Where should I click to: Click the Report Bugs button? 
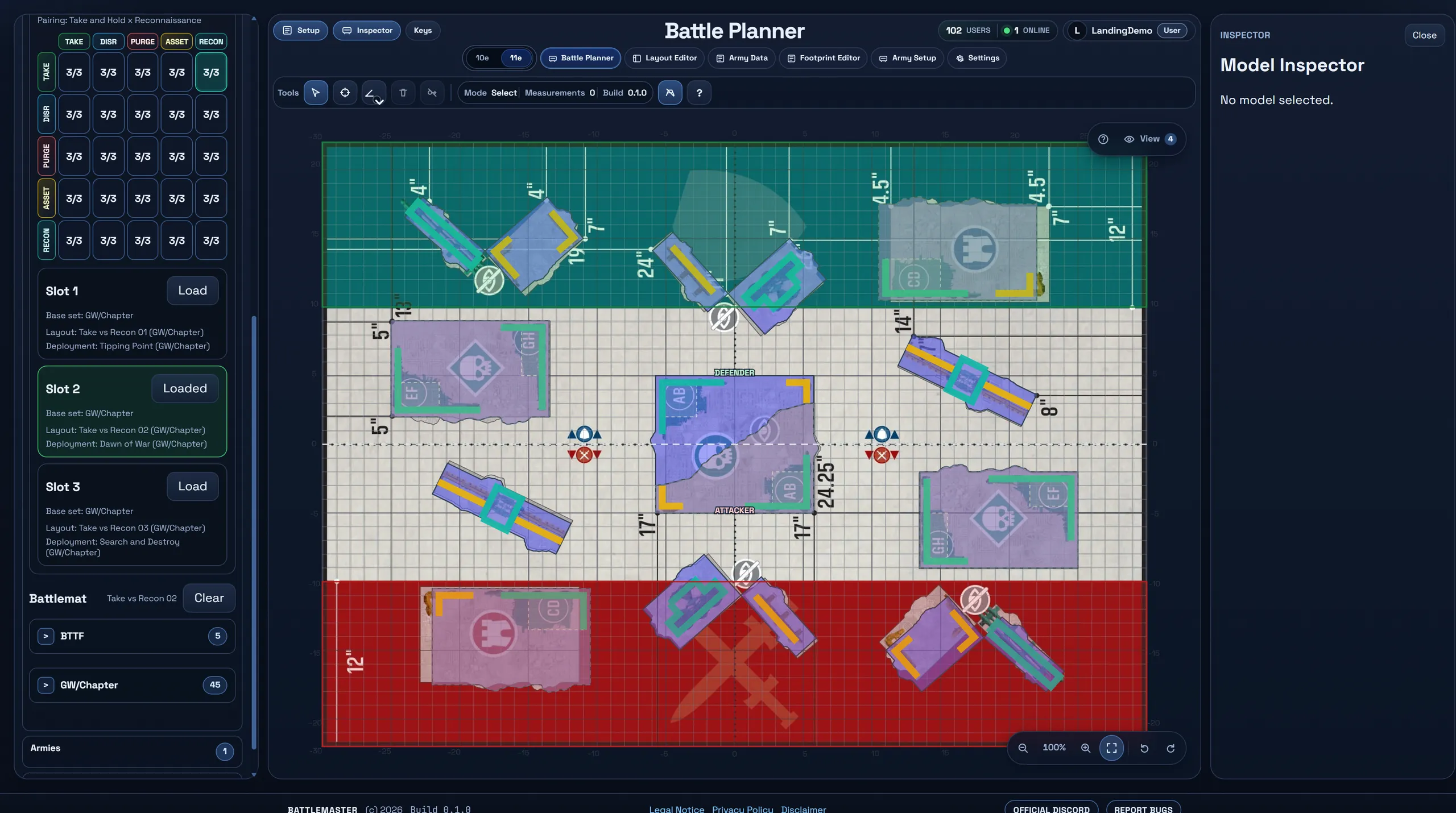click(1143, 808)
